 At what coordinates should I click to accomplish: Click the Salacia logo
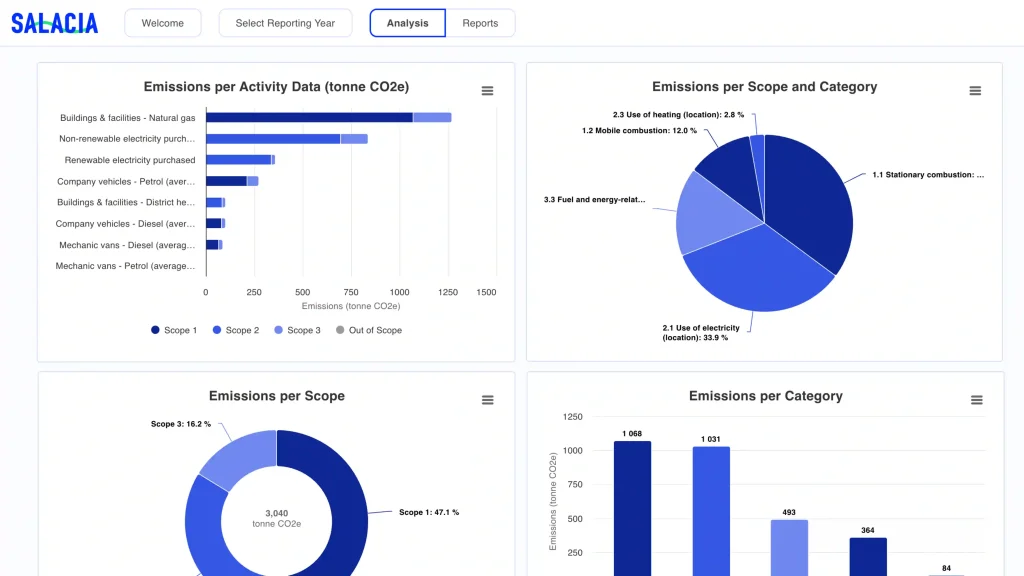tap(55, 24)
